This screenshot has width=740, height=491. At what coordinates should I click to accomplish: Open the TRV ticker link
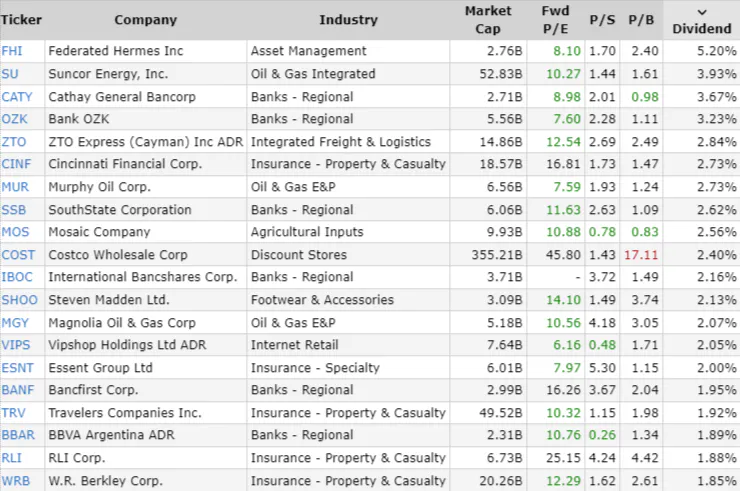point(14,413)
